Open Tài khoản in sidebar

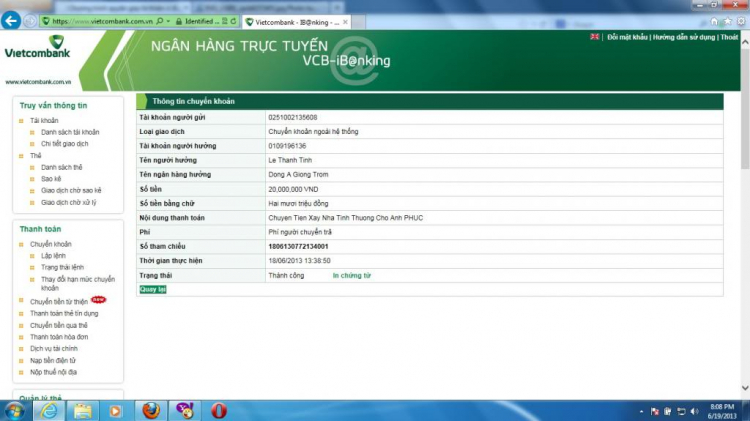tap(44, 121)
